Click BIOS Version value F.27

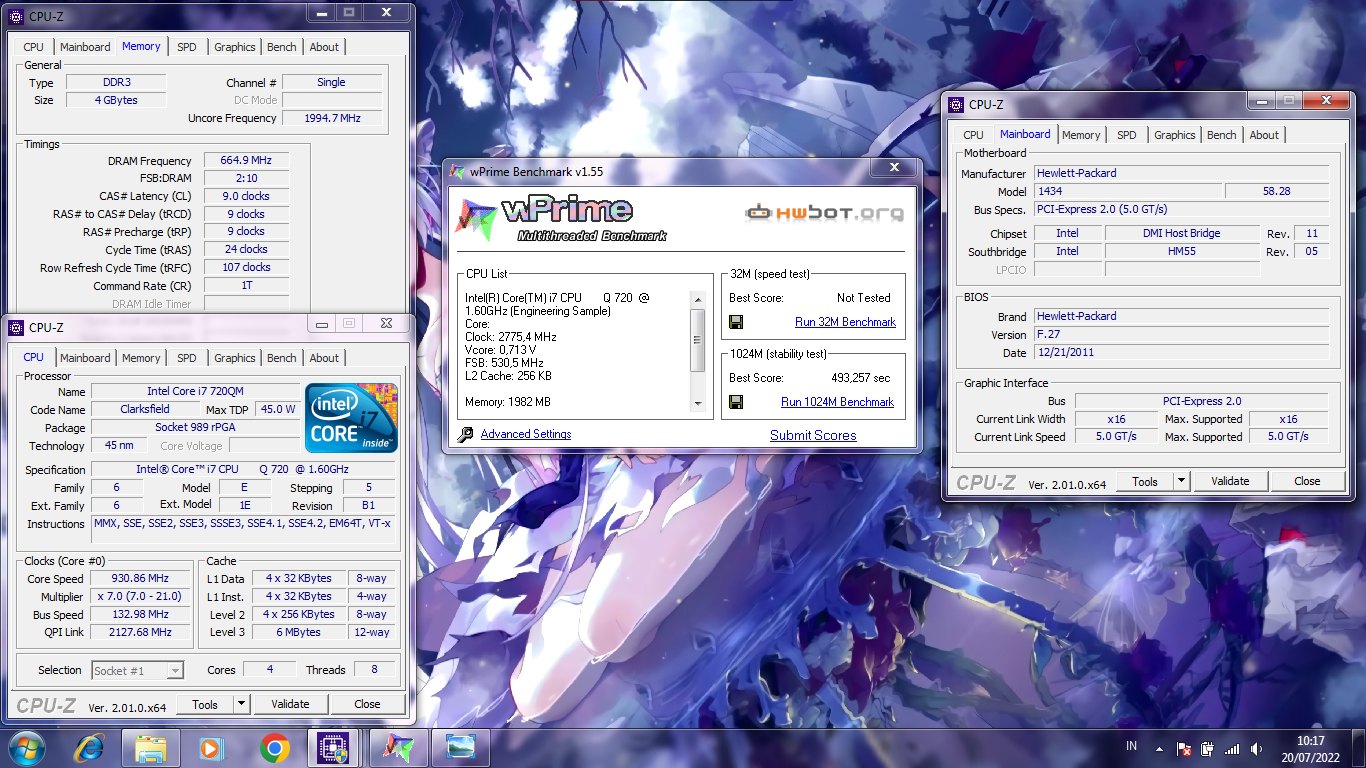[1182, 335]
